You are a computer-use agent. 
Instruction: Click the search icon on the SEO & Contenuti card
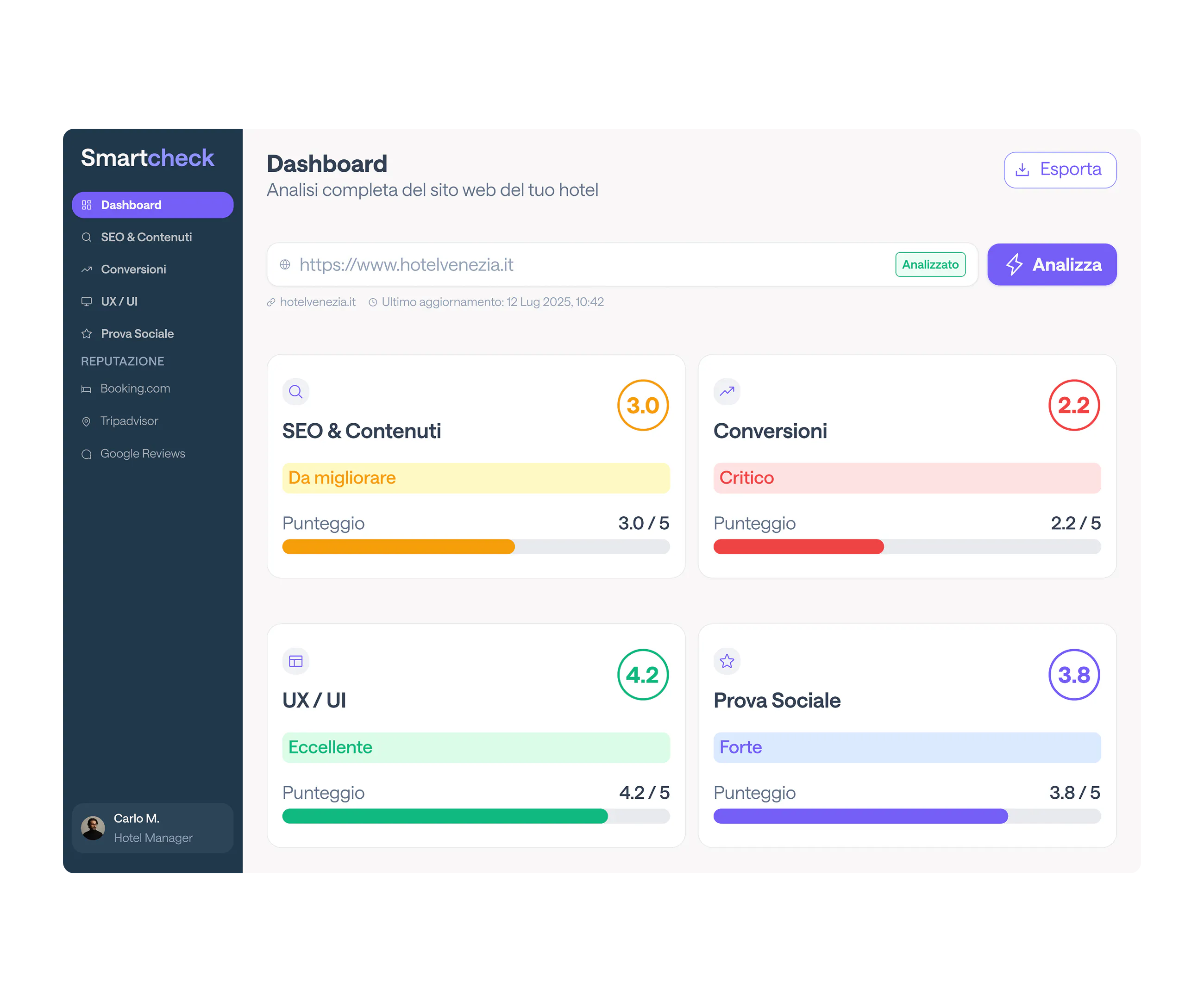296,392
